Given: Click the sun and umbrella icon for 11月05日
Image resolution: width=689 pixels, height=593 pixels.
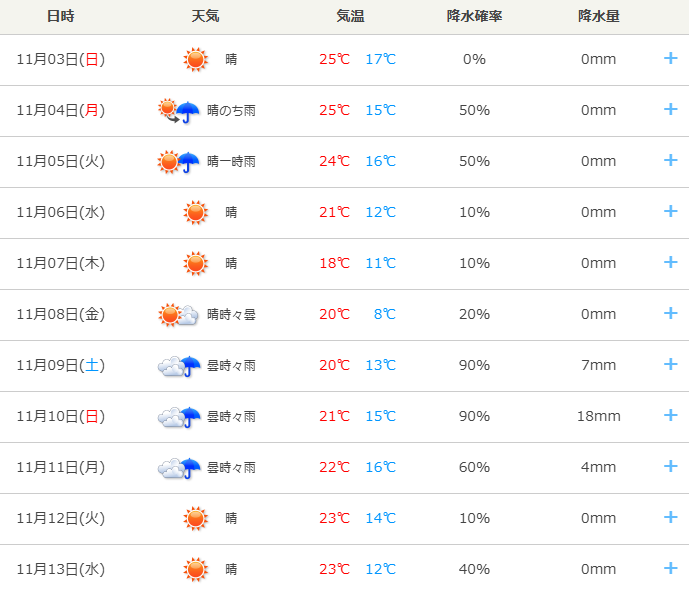Looking at the screenshot, I should pyautogui.click(x=179, y=162).
